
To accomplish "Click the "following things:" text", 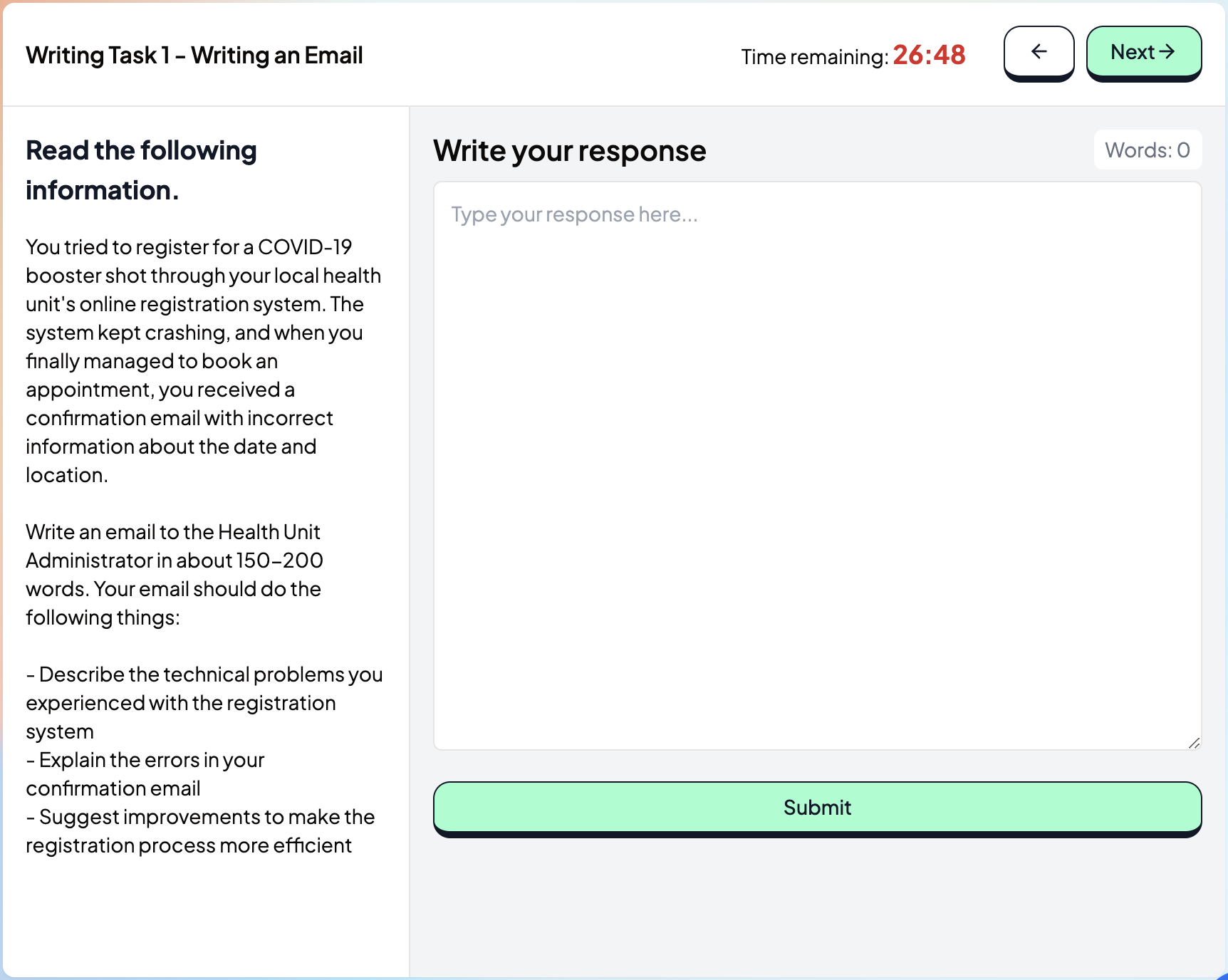I will pos(103,617).
